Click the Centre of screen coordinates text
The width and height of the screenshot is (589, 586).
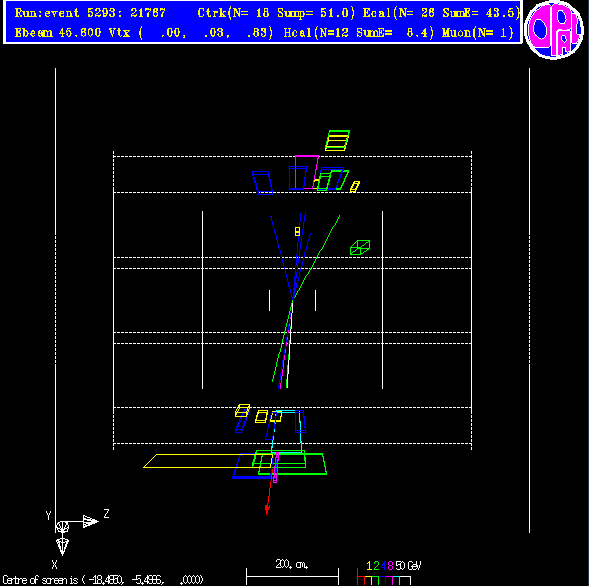103,580
